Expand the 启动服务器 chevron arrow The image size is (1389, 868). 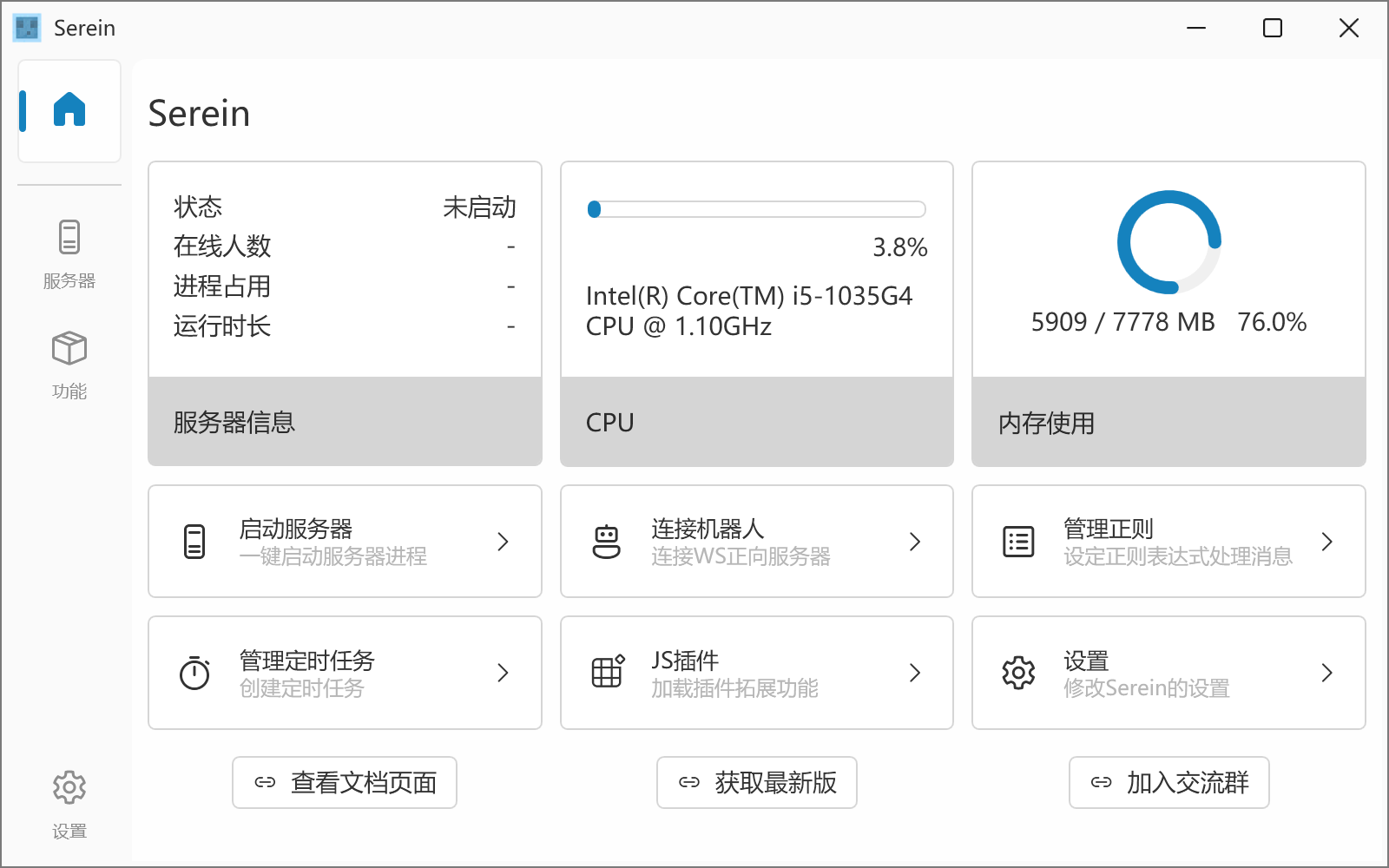point(503,542)
